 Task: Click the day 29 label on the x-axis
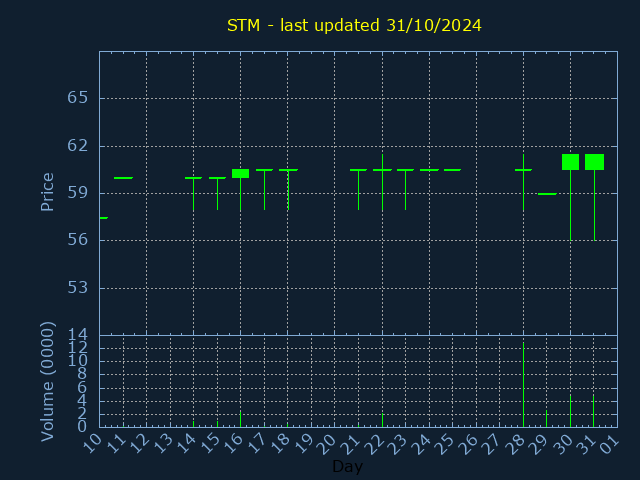541,443
